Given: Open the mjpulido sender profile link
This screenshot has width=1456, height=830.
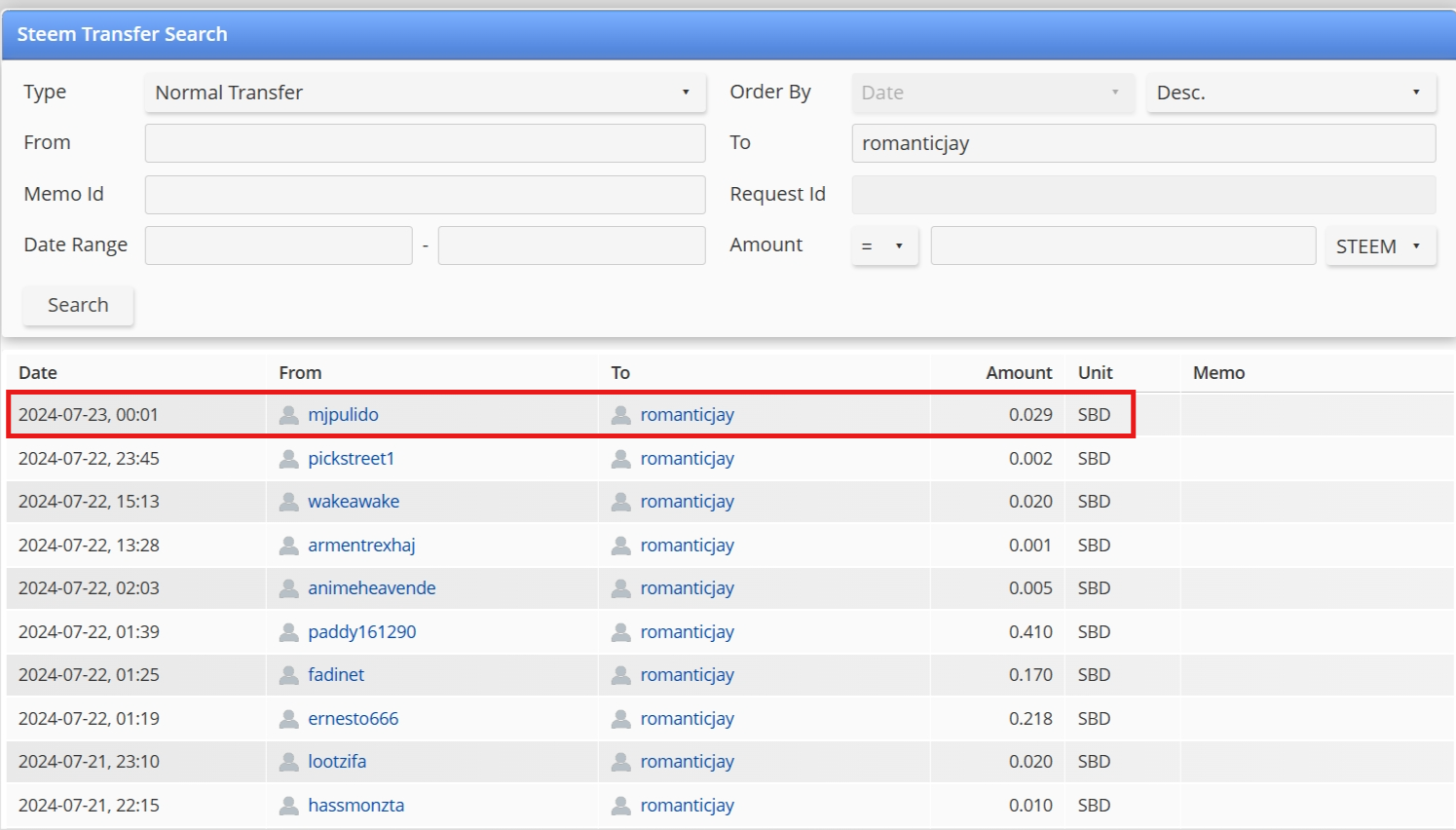Looking at the screenshot, I should pos(343,415).
